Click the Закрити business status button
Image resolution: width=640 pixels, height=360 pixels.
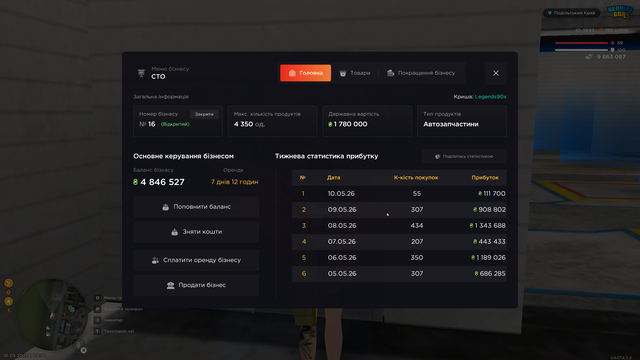(x=204, y=114)
